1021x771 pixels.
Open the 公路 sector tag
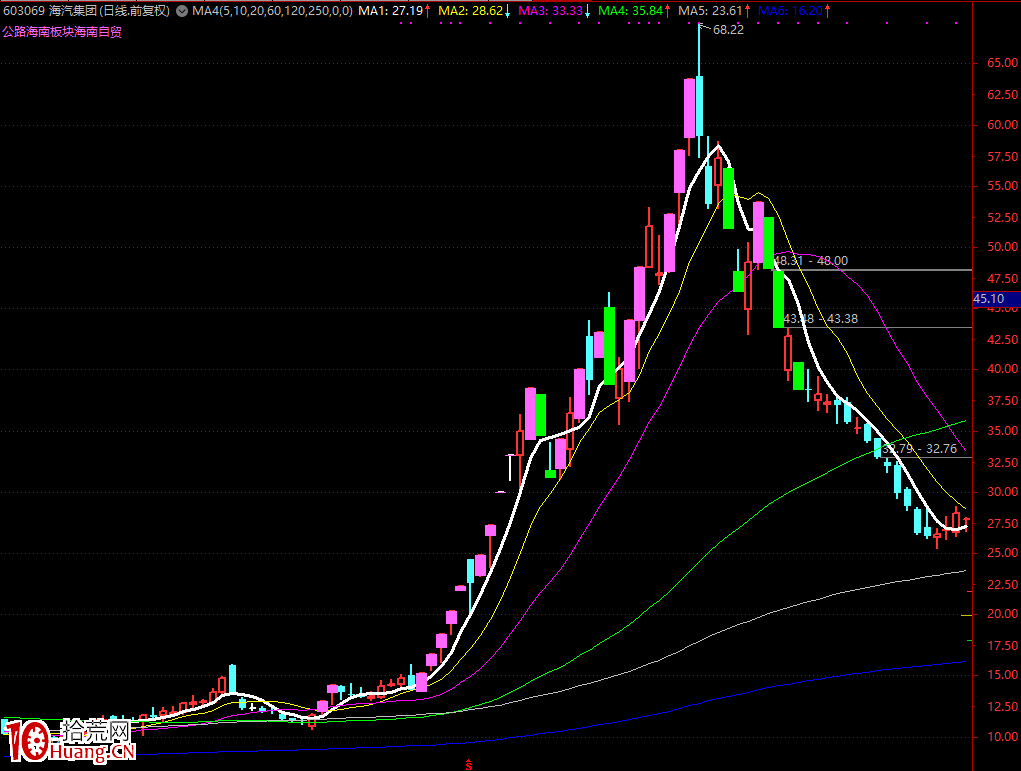pyautogui.click(x=14, y=31)
